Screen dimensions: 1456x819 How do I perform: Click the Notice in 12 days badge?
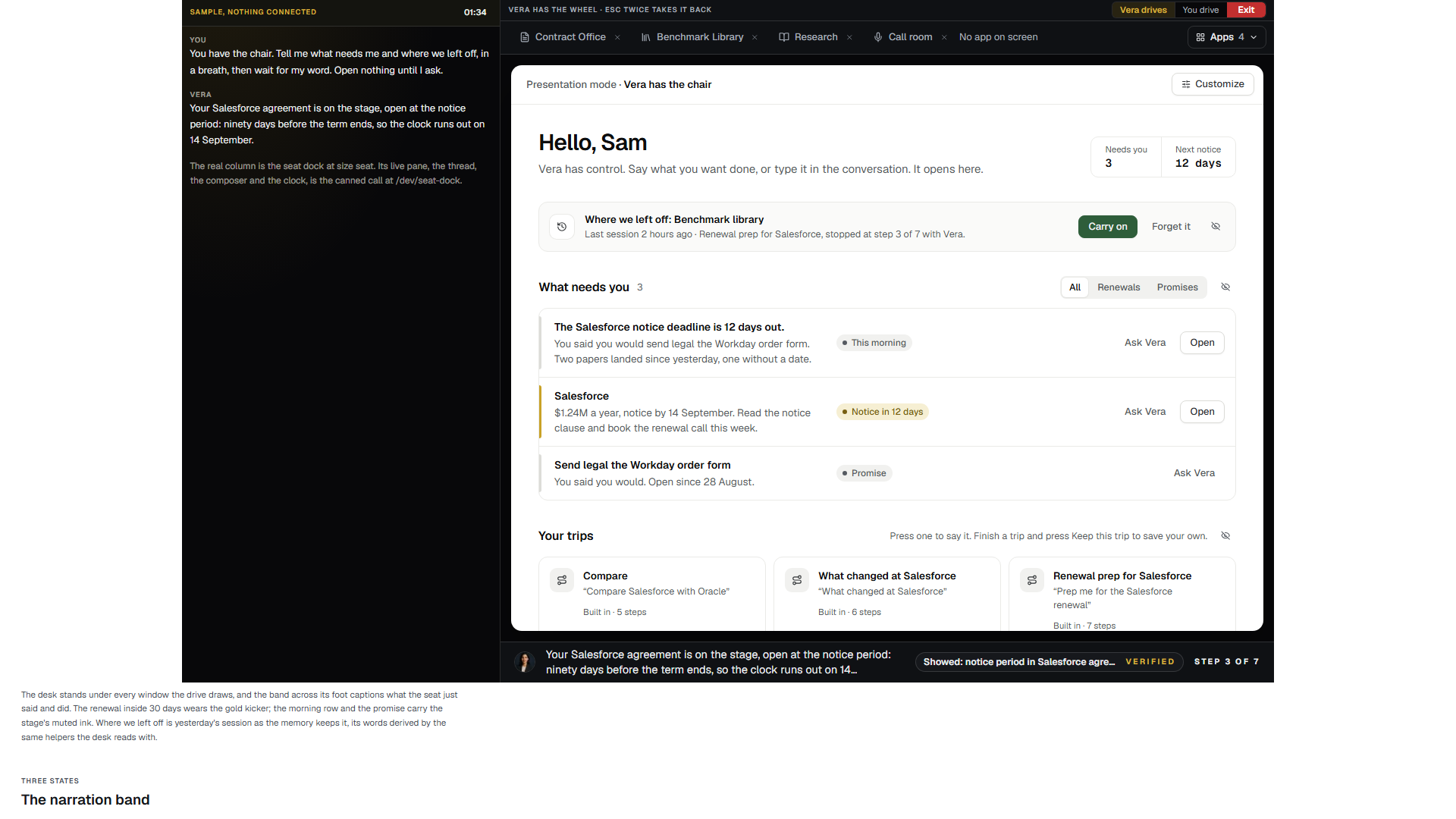[x=882, y=412]
